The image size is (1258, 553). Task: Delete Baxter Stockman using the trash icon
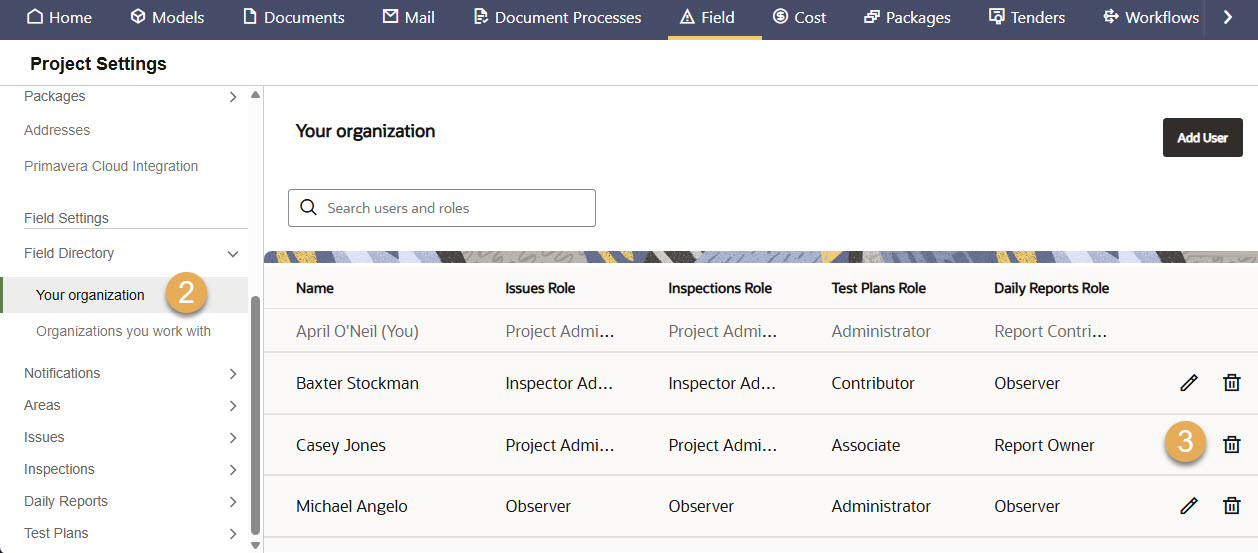(x=1232, y=383)
